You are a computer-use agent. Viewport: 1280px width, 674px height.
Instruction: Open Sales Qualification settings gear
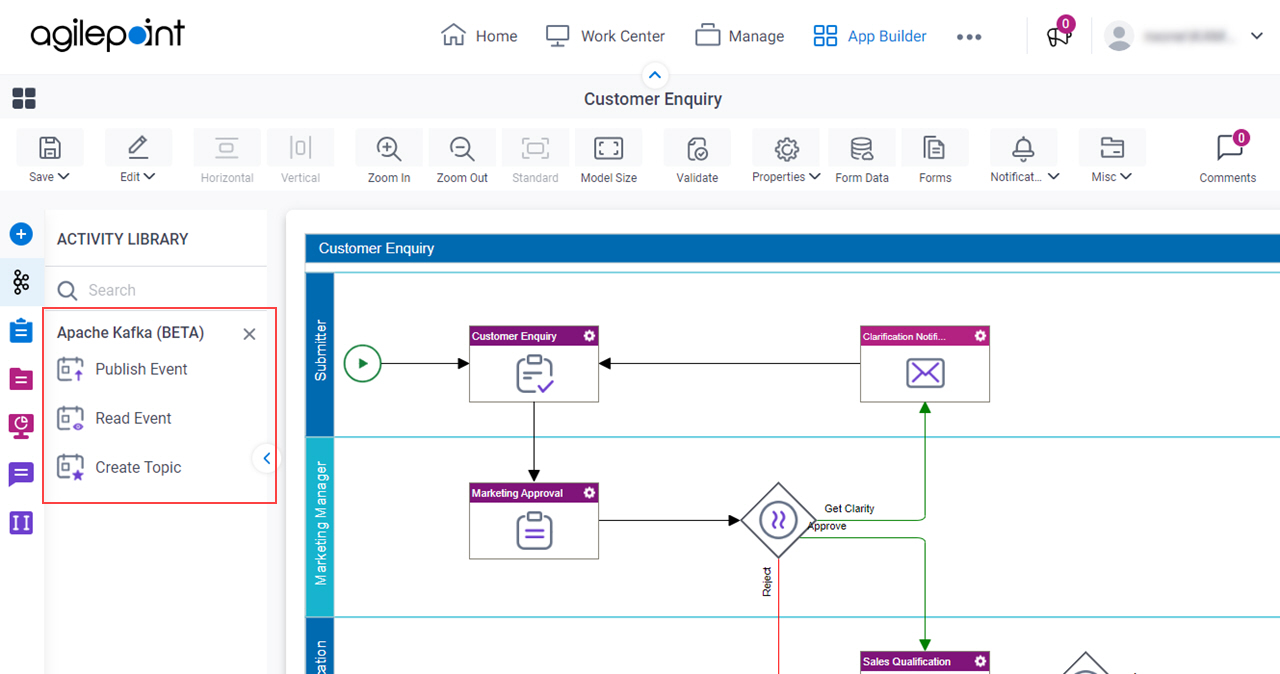click(x=981, y=661)
